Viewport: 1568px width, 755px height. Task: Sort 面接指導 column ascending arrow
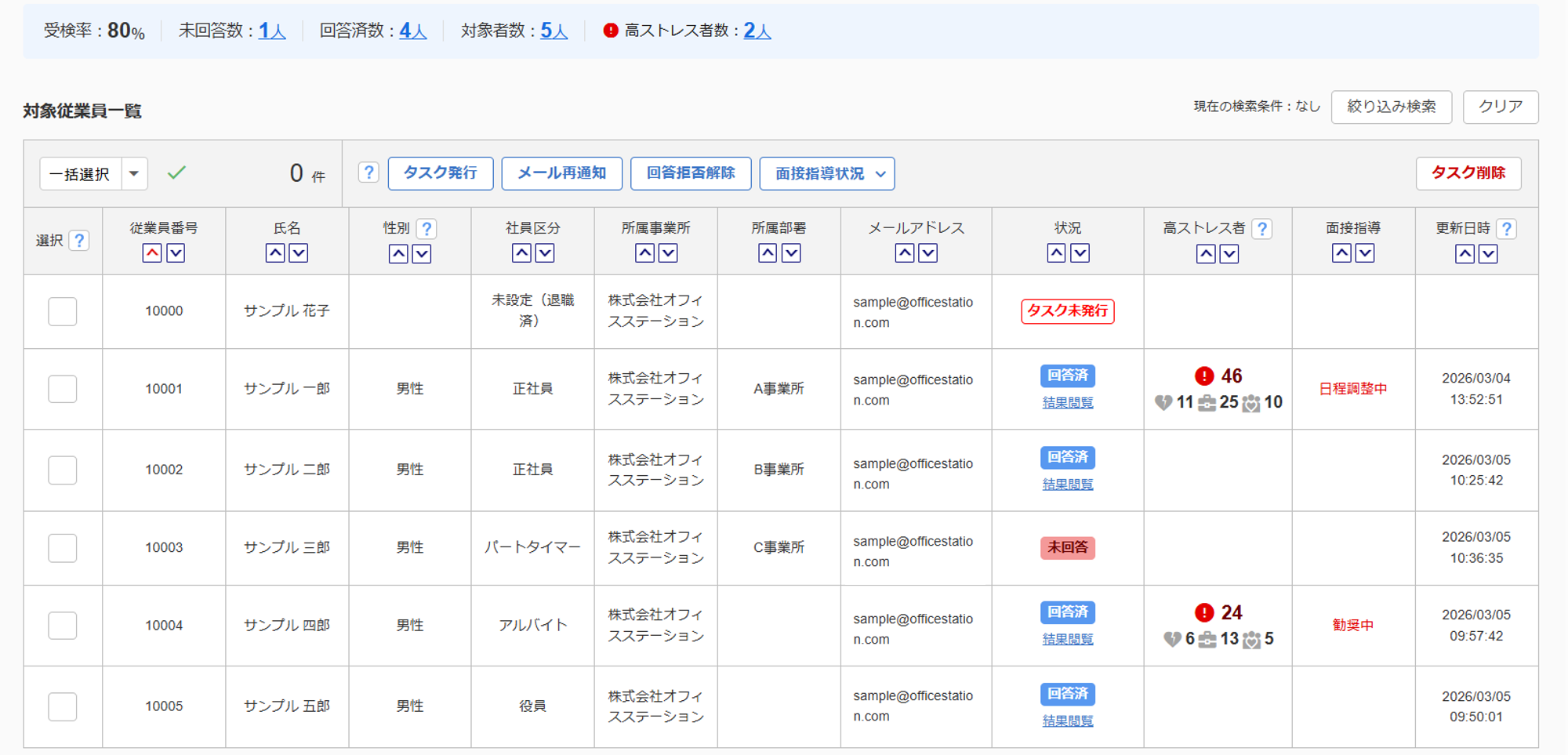click(1341, 253)
